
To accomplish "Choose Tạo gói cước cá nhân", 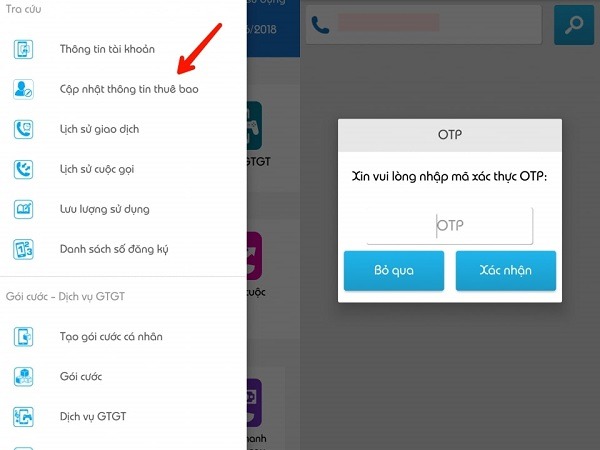I will click(x=123, y=337).
